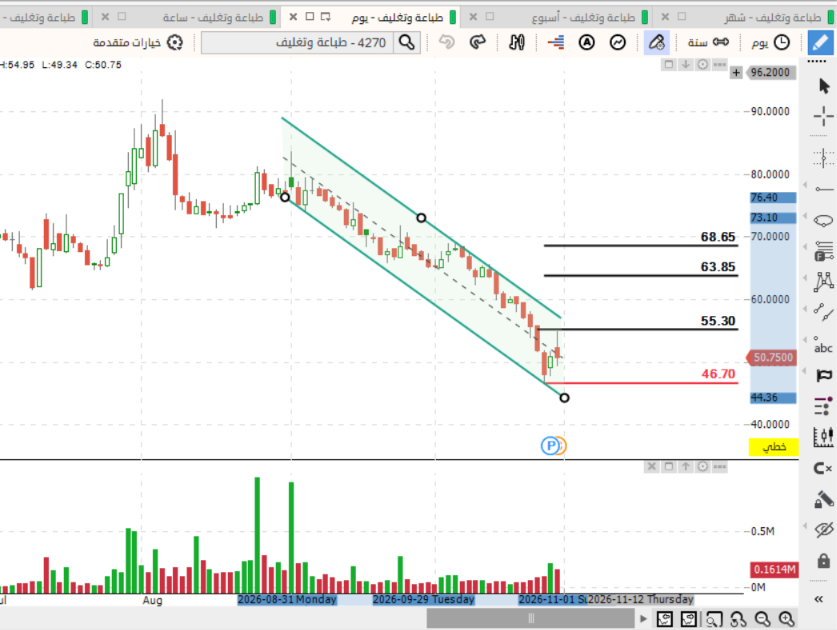Click the redo arrow icon
837x630 pixels.
[477, 42]
